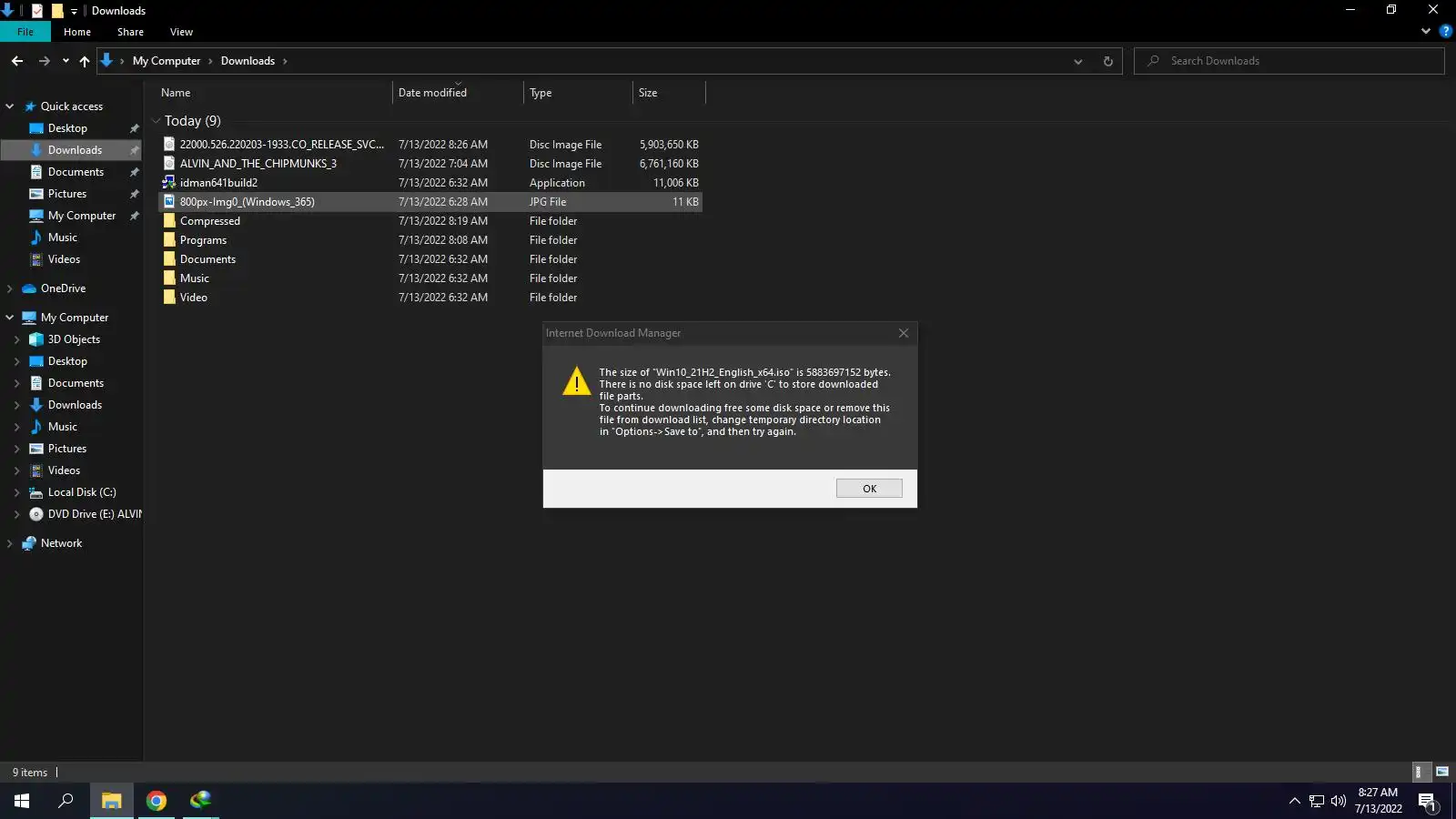Image resolution: width=1456 pixels, height=819 pixels.
Task: Open the address bar history dropdown
Action: [1078, 62]
